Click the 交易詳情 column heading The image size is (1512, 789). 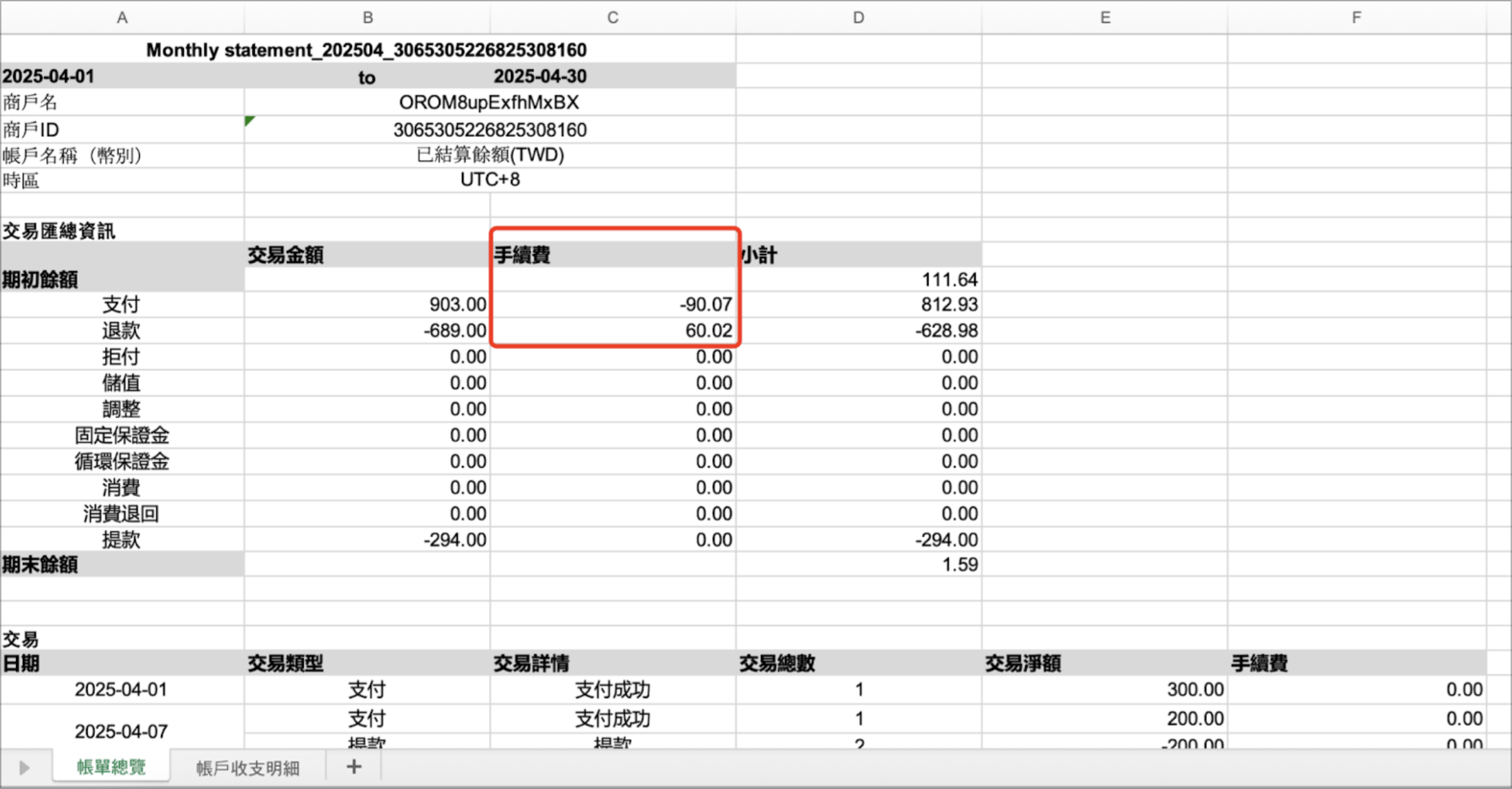[613, 663]
